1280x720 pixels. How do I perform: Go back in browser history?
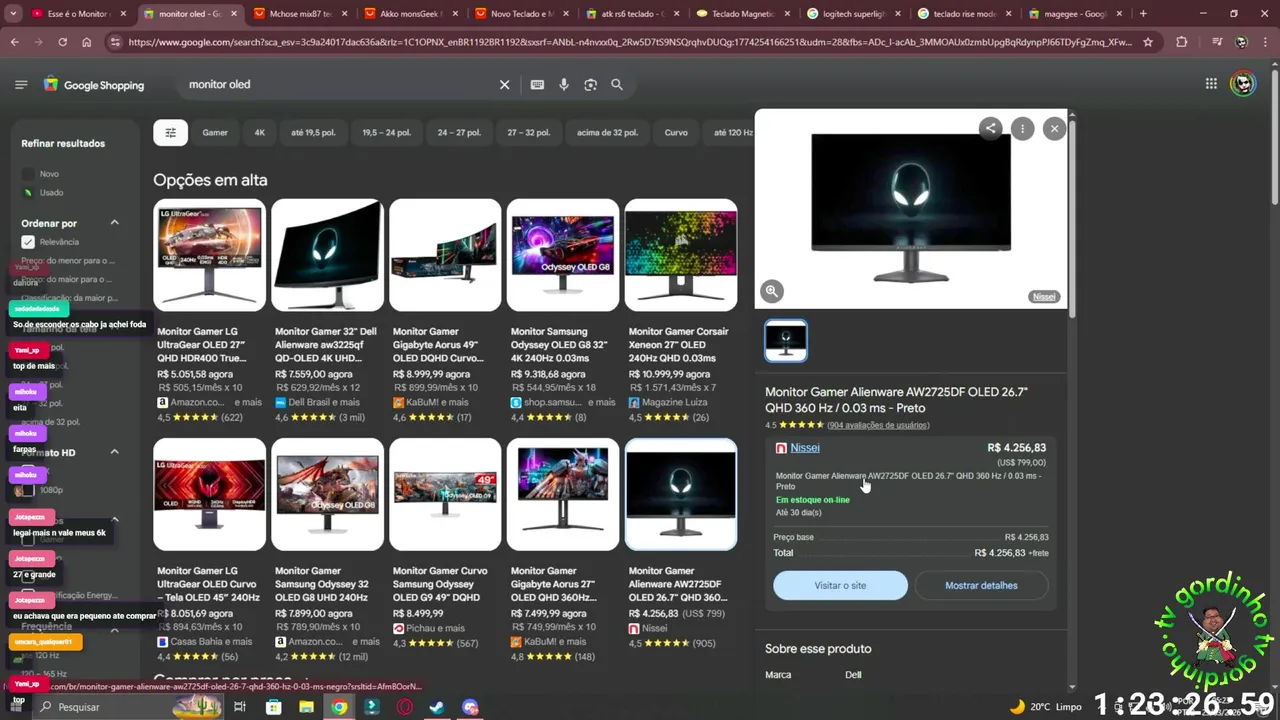coord(14,42)
